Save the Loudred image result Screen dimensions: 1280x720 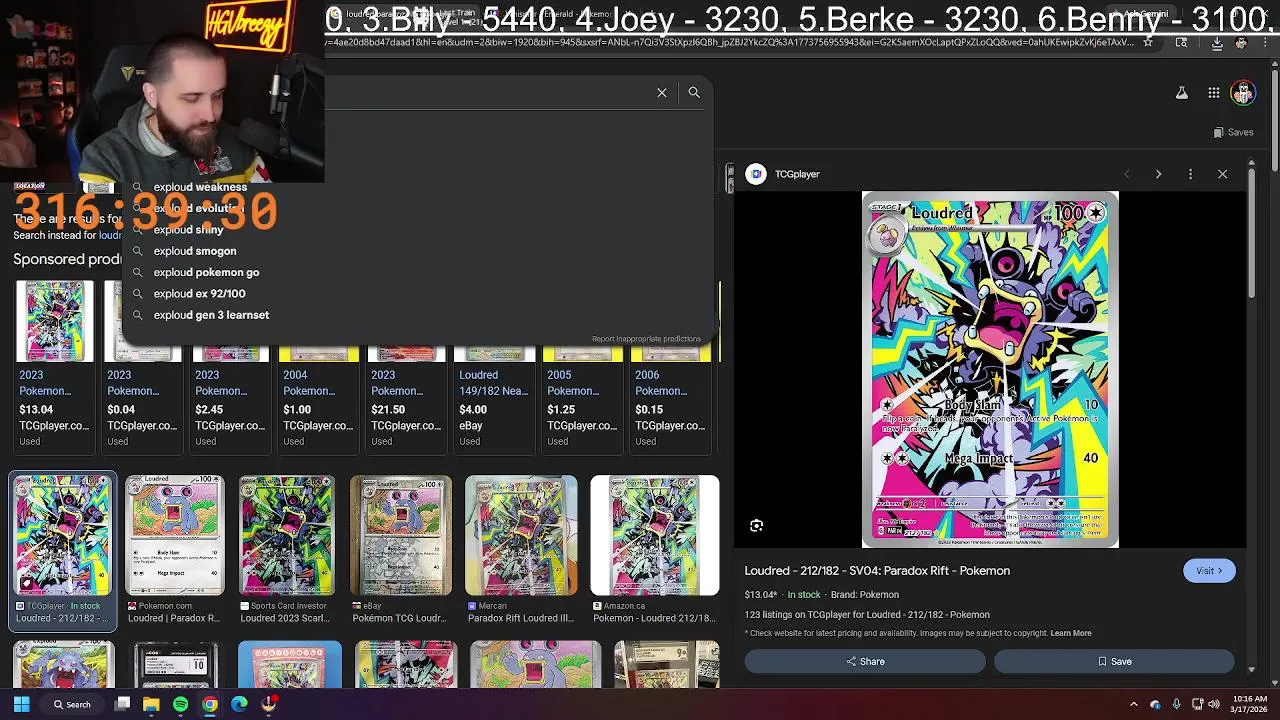[x=1114, y=661]
